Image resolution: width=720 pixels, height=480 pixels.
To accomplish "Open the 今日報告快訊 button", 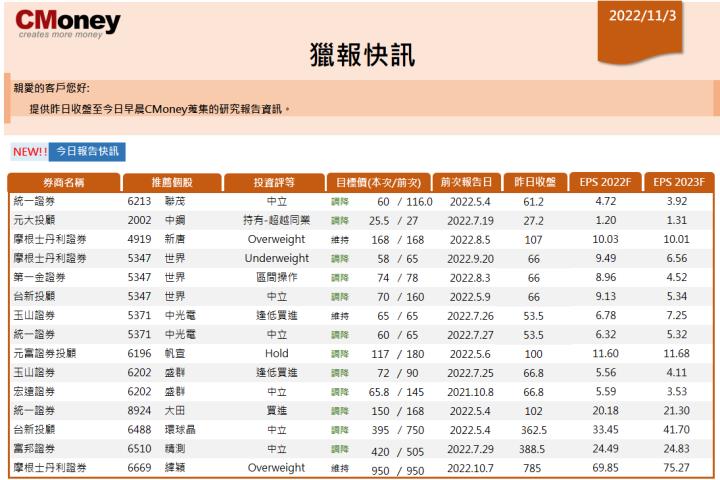I will [x=87, y=152].
